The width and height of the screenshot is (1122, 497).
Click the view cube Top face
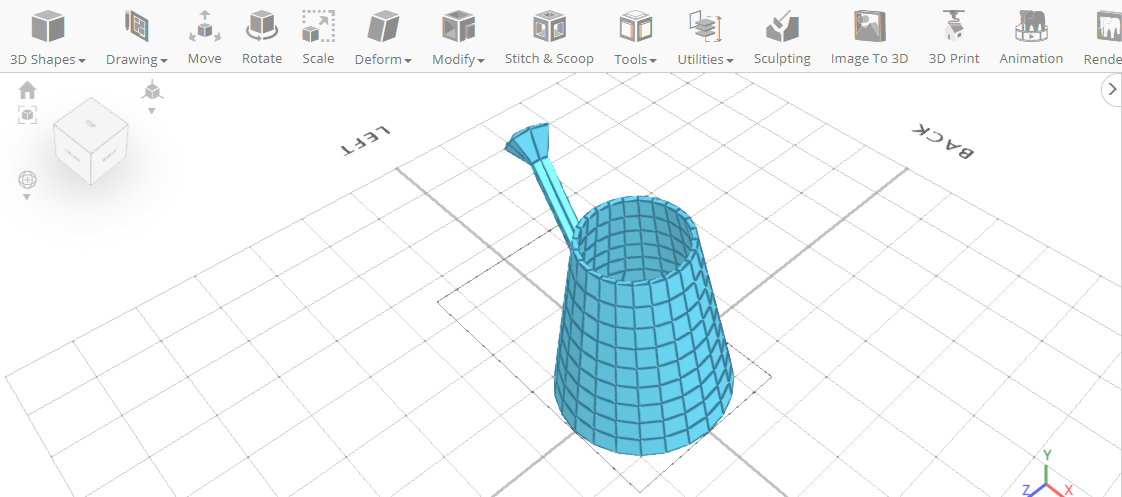(90, 124)
